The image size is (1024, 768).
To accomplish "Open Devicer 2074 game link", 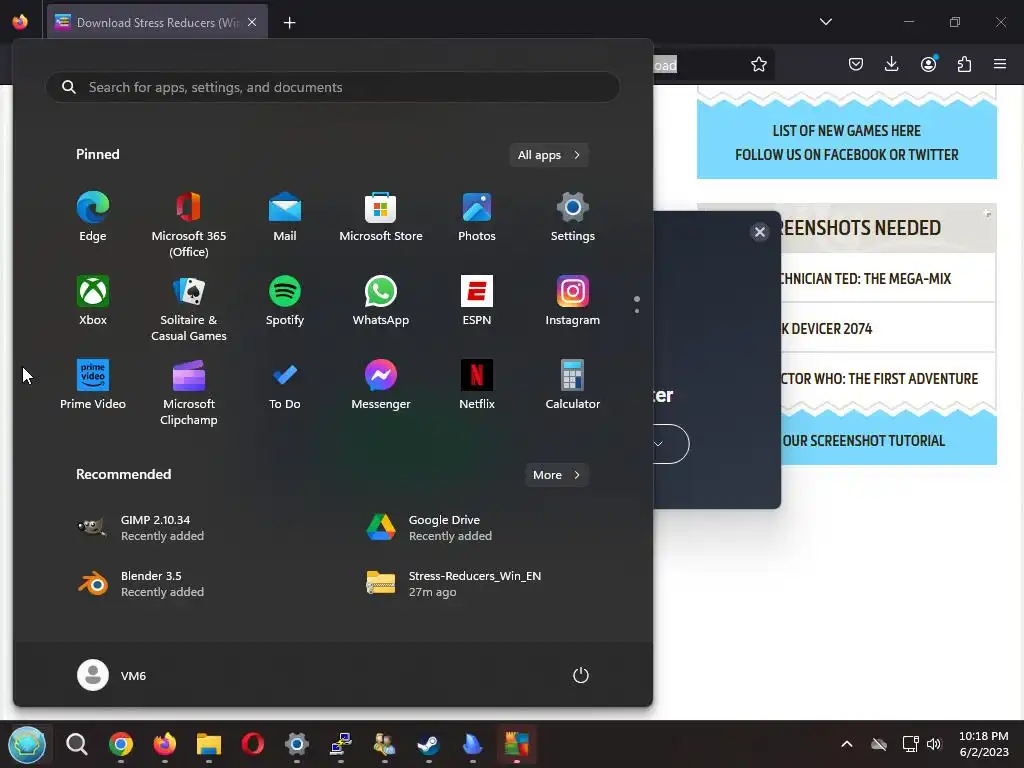I will tap(827, 328).
